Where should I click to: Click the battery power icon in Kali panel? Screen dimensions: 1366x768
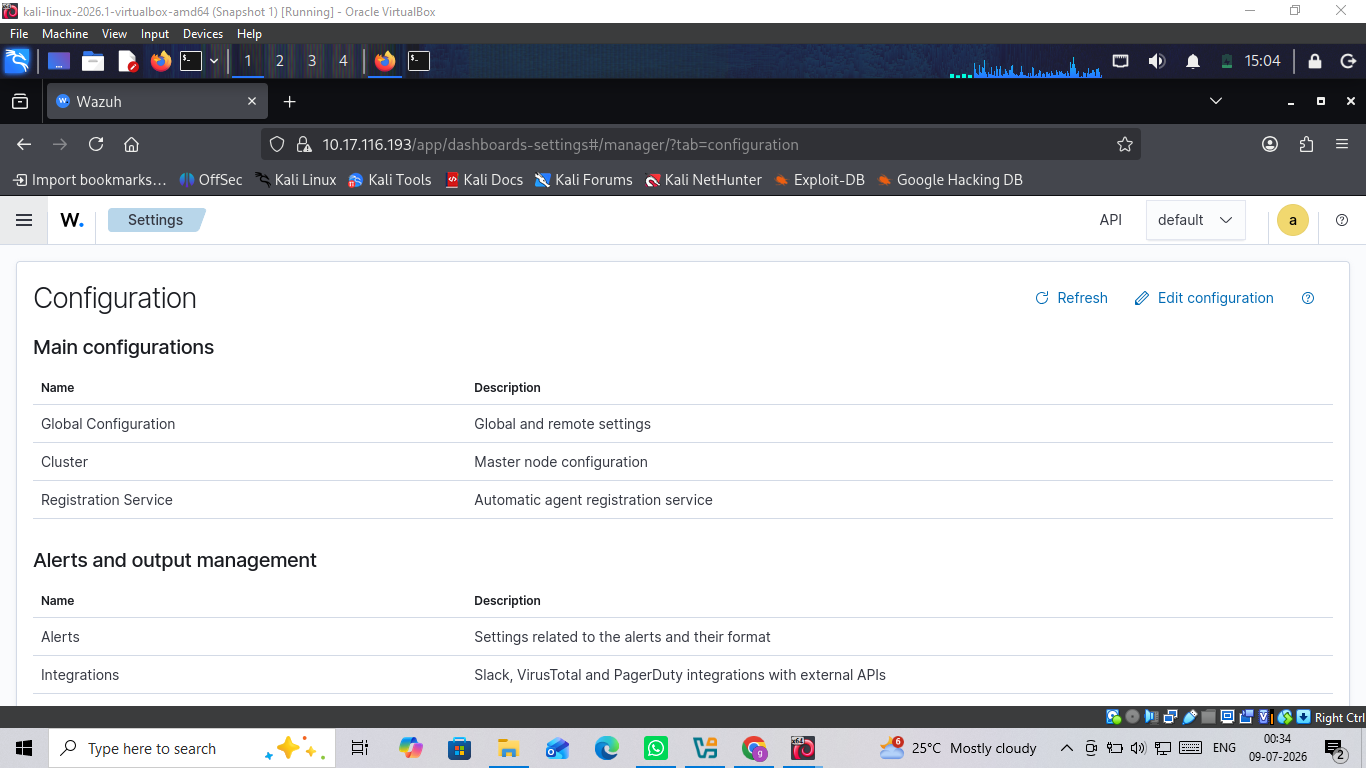[1227, 61]
